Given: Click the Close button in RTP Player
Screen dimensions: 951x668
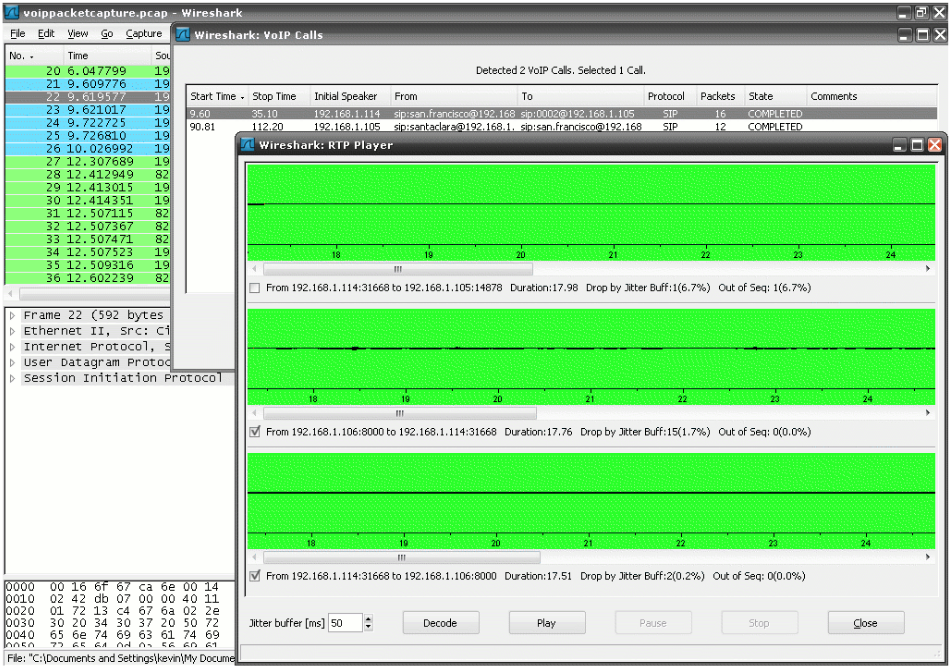Looking at the screenshot, I should click(865, 622).
